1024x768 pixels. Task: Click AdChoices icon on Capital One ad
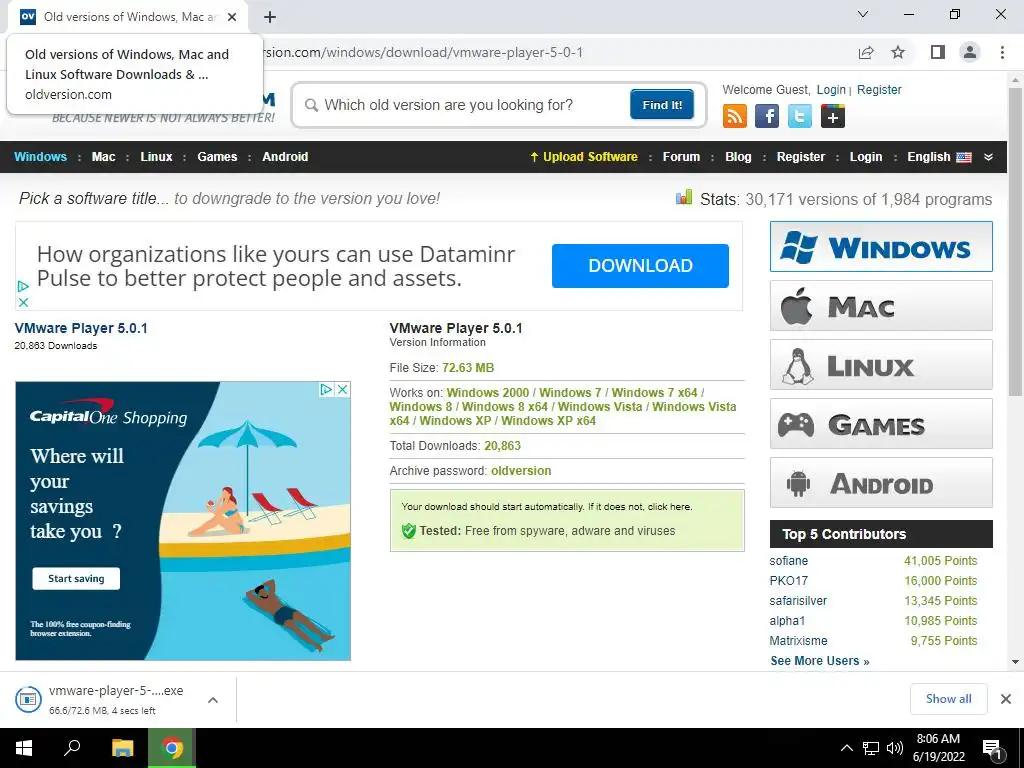(327, 389)
